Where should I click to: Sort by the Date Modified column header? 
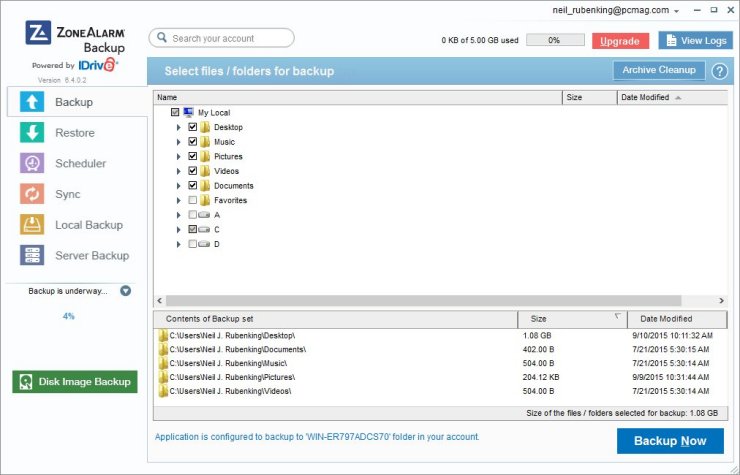(x=672, y=97)
